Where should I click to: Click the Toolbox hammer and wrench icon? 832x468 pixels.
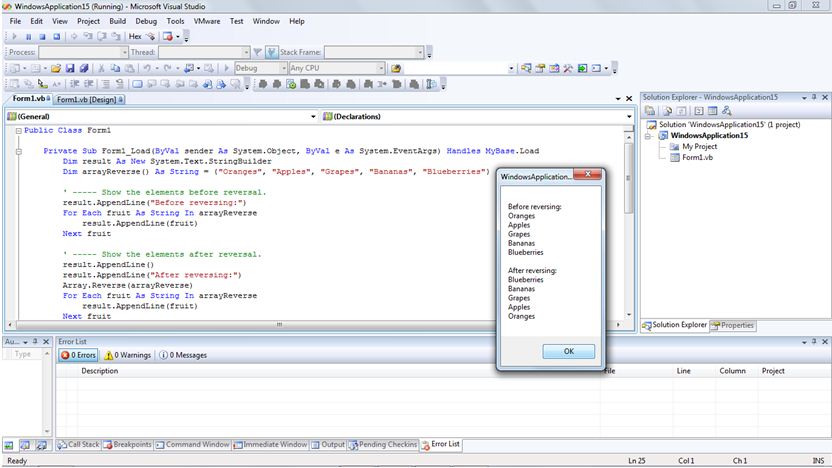[x=568, y=68]
